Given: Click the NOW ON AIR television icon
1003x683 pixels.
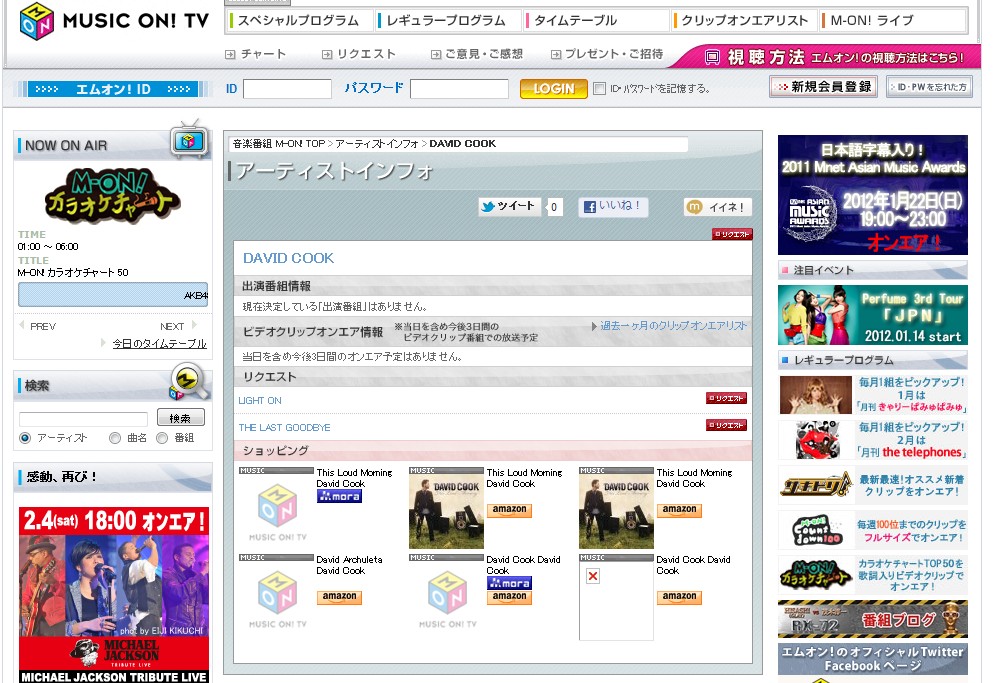Looking at the screenshot, I should (x=189, y=139).
